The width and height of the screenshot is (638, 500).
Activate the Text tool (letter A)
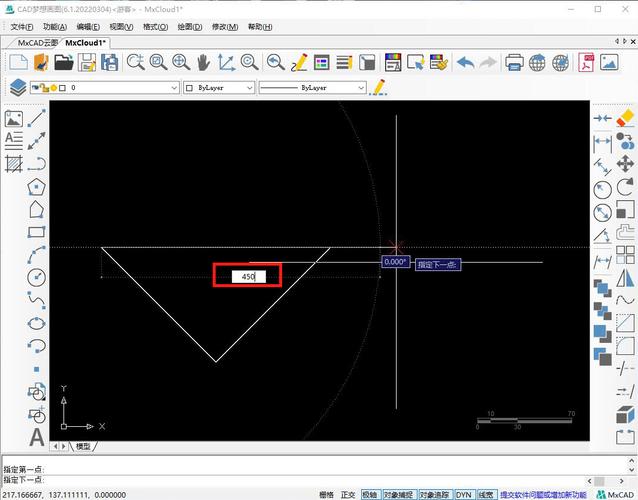[37, 436]
